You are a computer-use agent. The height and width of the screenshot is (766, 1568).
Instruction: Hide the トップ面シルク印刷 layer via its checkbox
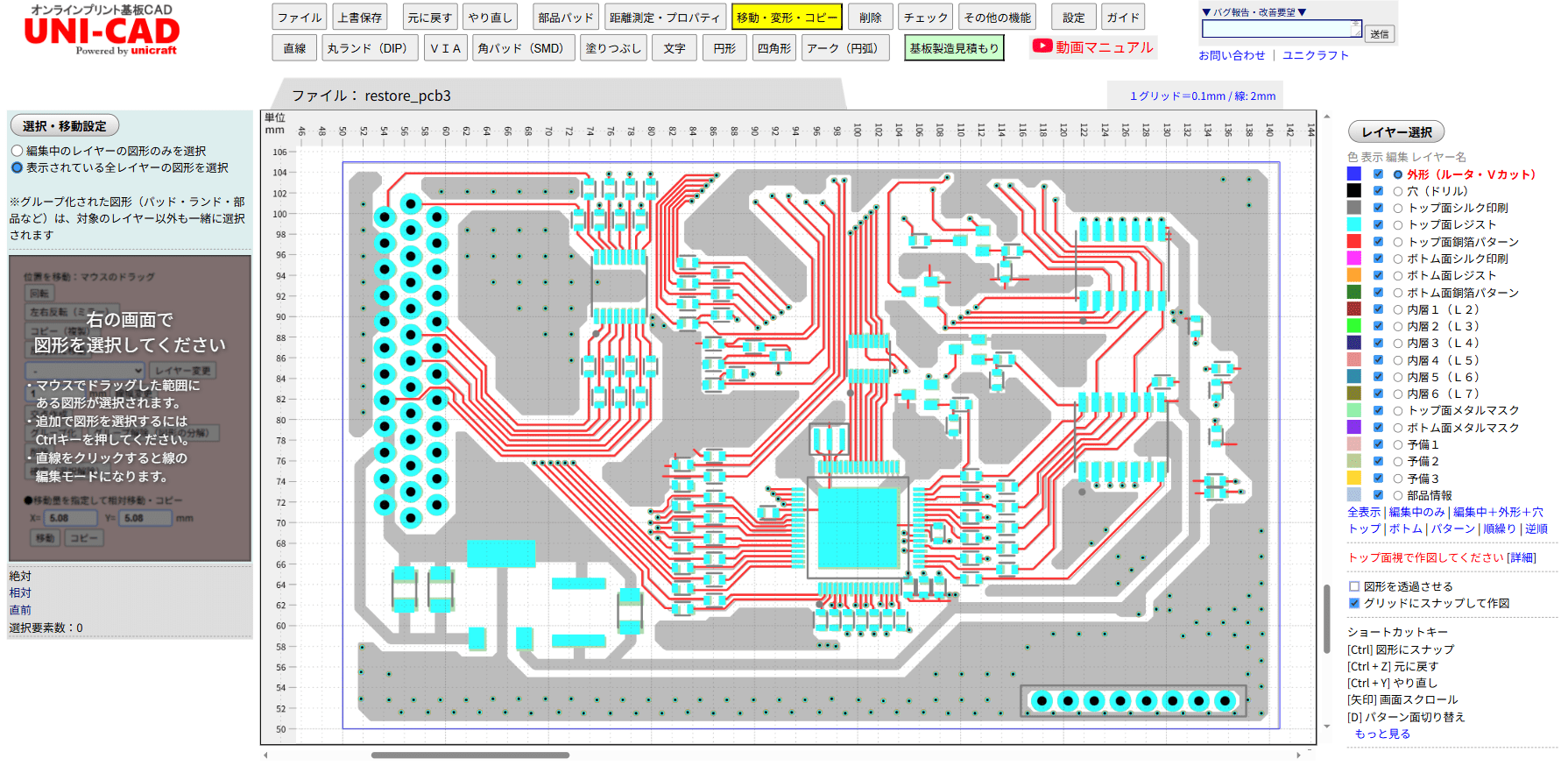(x=1378, y=208)
